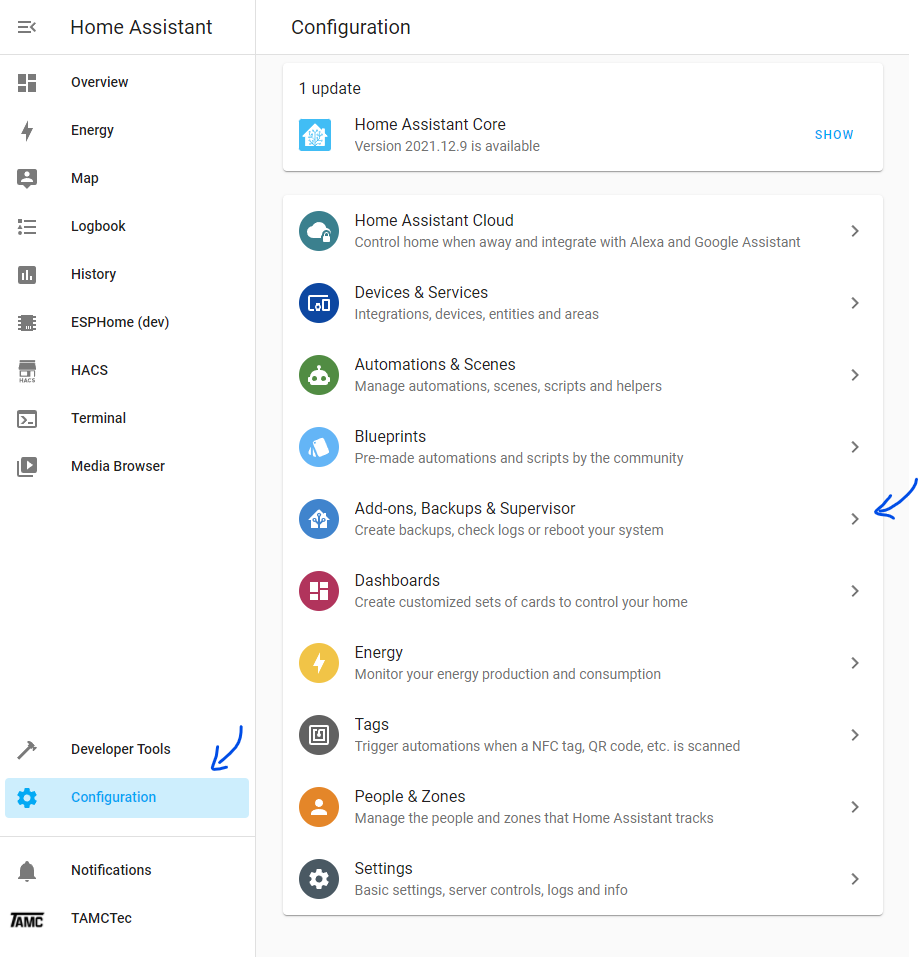Image resolution: width=919 pixels, height=957 pixels.
Task: Click 'Create backups, check logs or reboot' description
Action: tap(509, 530)
